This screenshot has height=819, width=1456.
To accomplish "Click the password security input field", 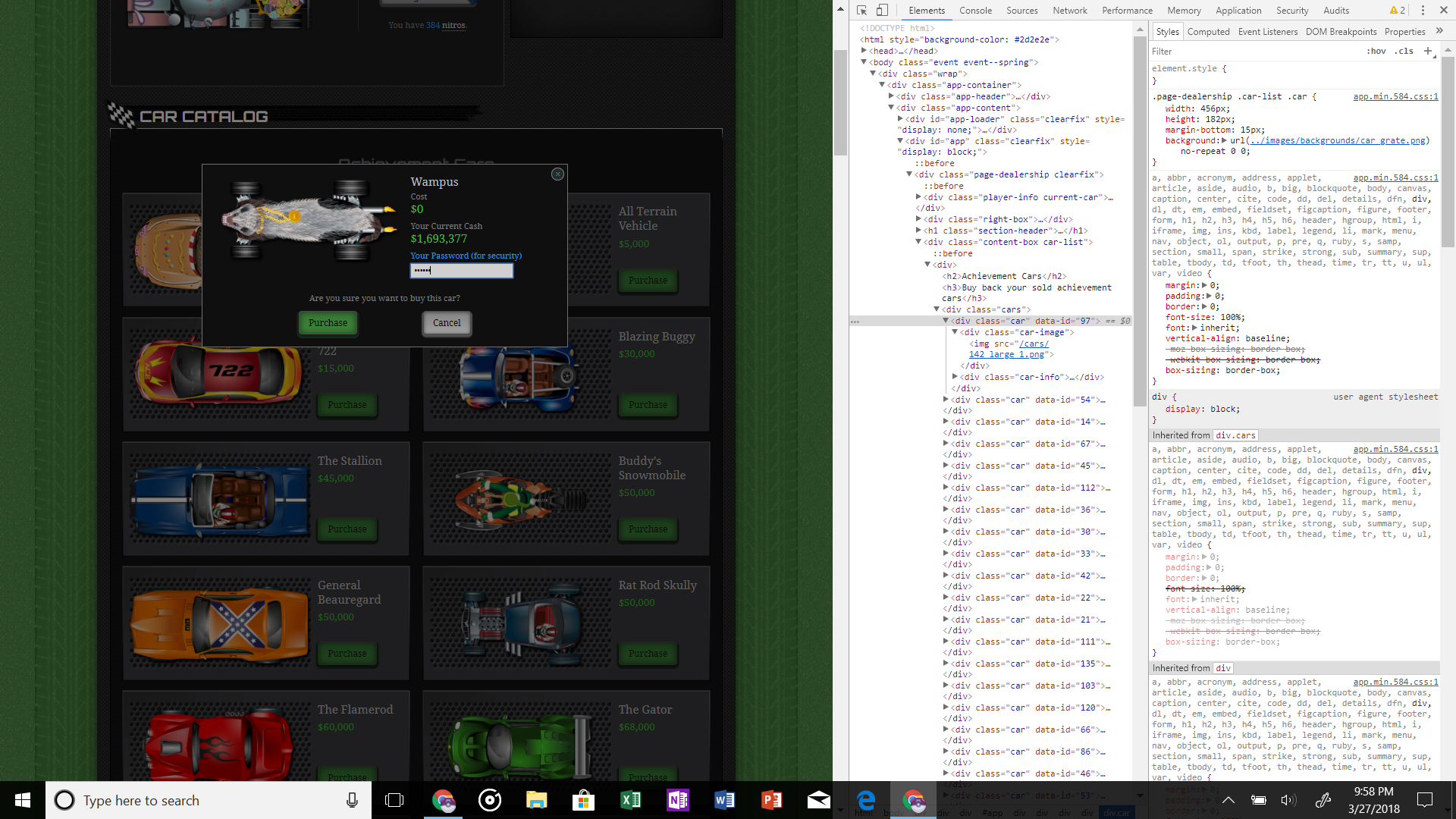I will [x=462, y=271].
